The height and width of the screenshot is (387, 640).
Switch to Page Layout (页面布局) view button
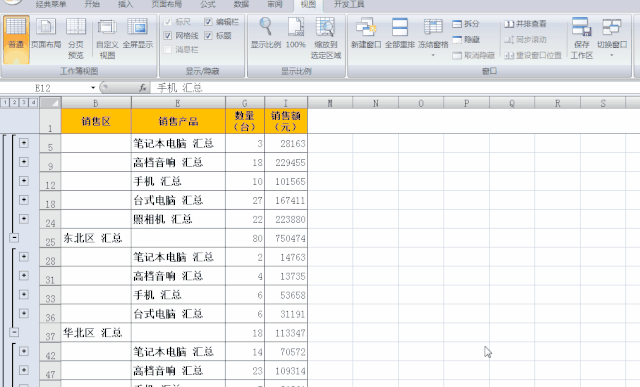coord(46,33)
